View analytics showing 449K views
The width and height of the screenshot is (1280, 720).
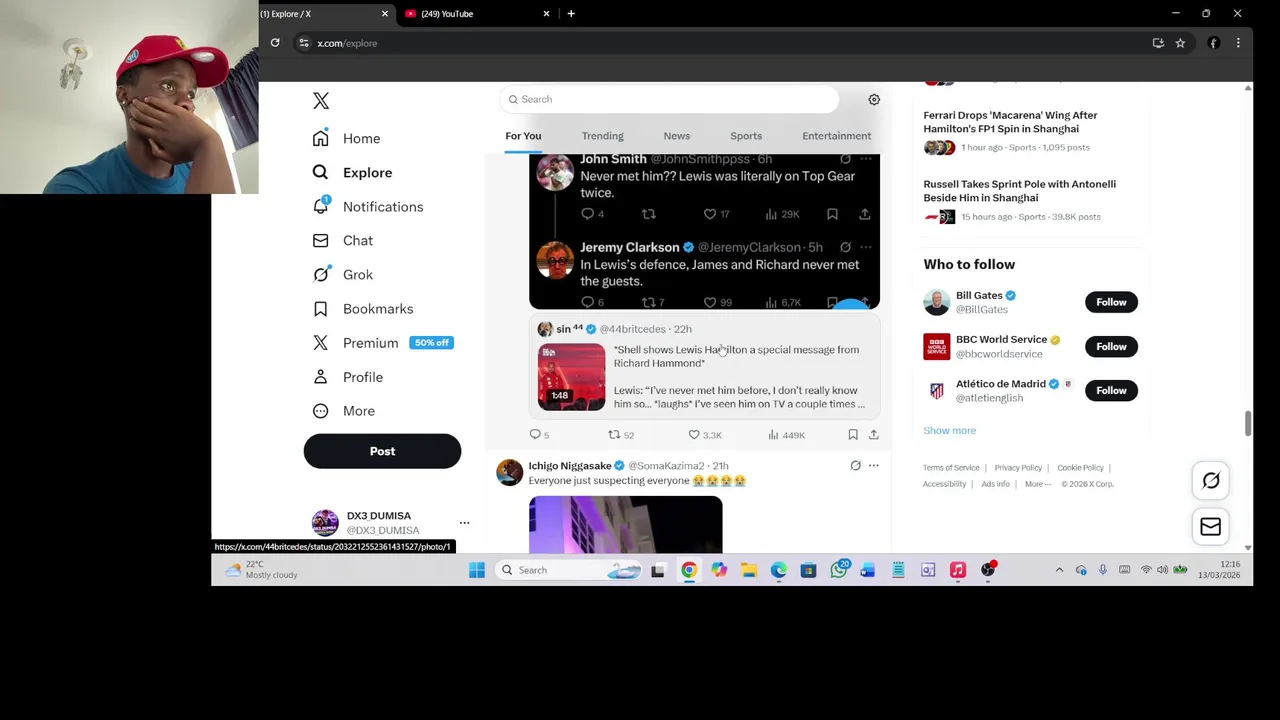(x=786, y=435)
